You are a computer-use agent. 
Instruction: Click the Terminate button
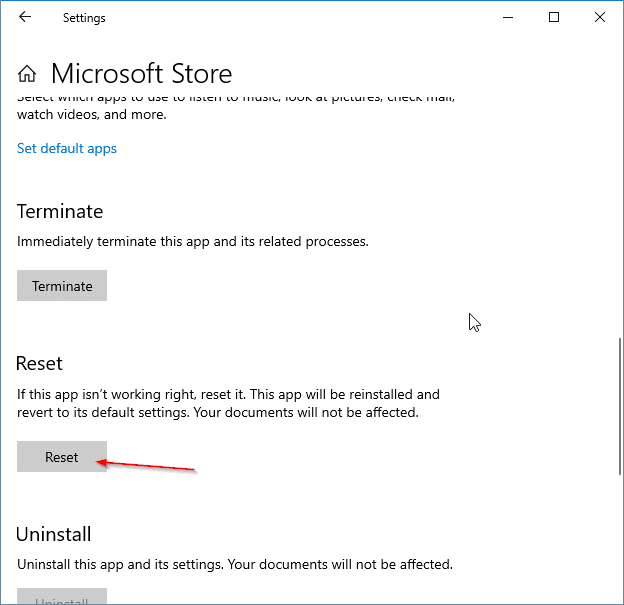pos(62,286)
